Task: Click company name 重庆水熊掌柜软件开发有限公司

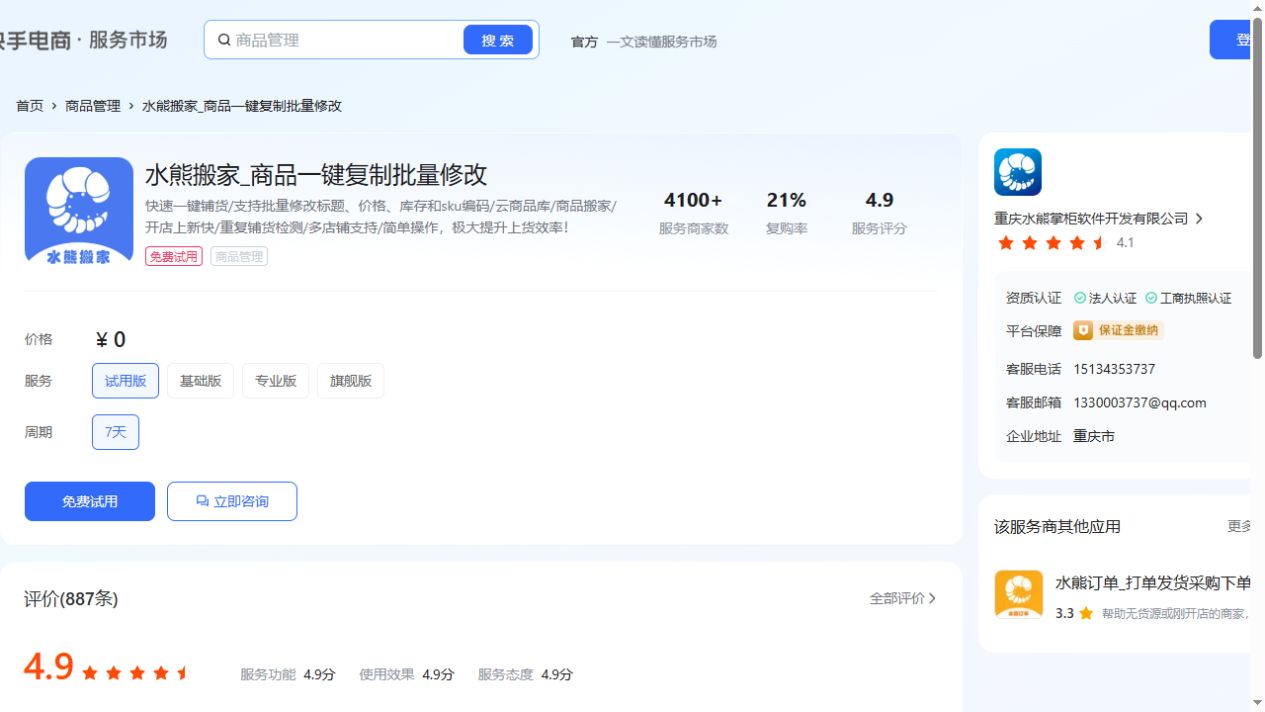Action: [1091, 218]
